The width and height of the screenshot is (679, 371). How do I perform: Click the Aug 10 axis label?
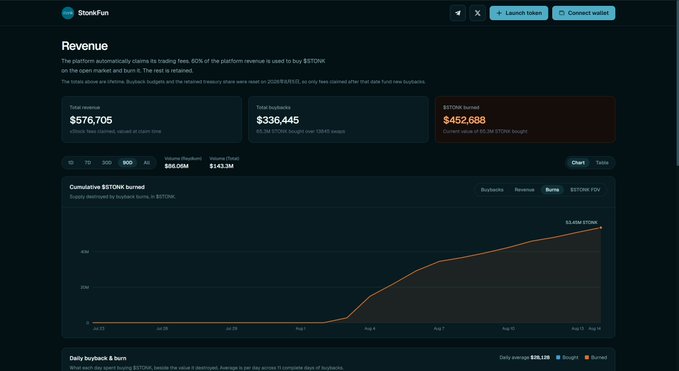[x=508, y=329]
